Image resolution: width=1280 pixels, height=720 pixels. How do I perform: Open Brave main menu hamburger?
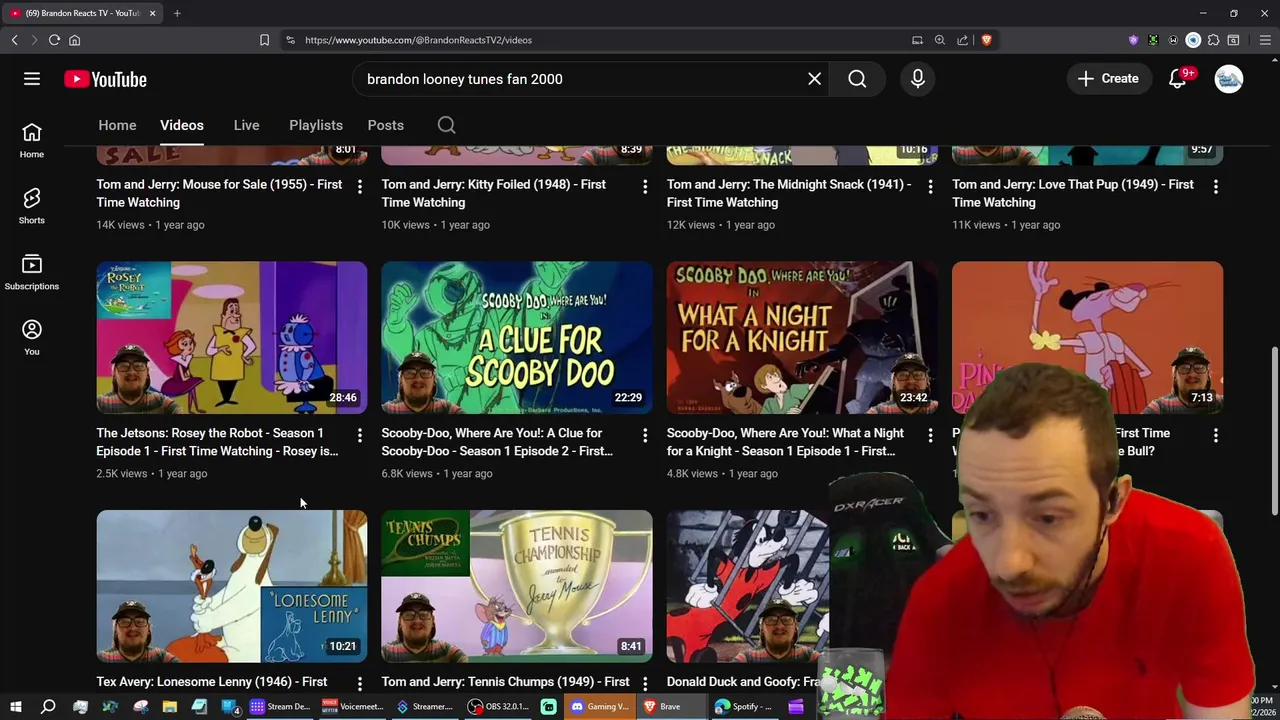(1265, 40)
